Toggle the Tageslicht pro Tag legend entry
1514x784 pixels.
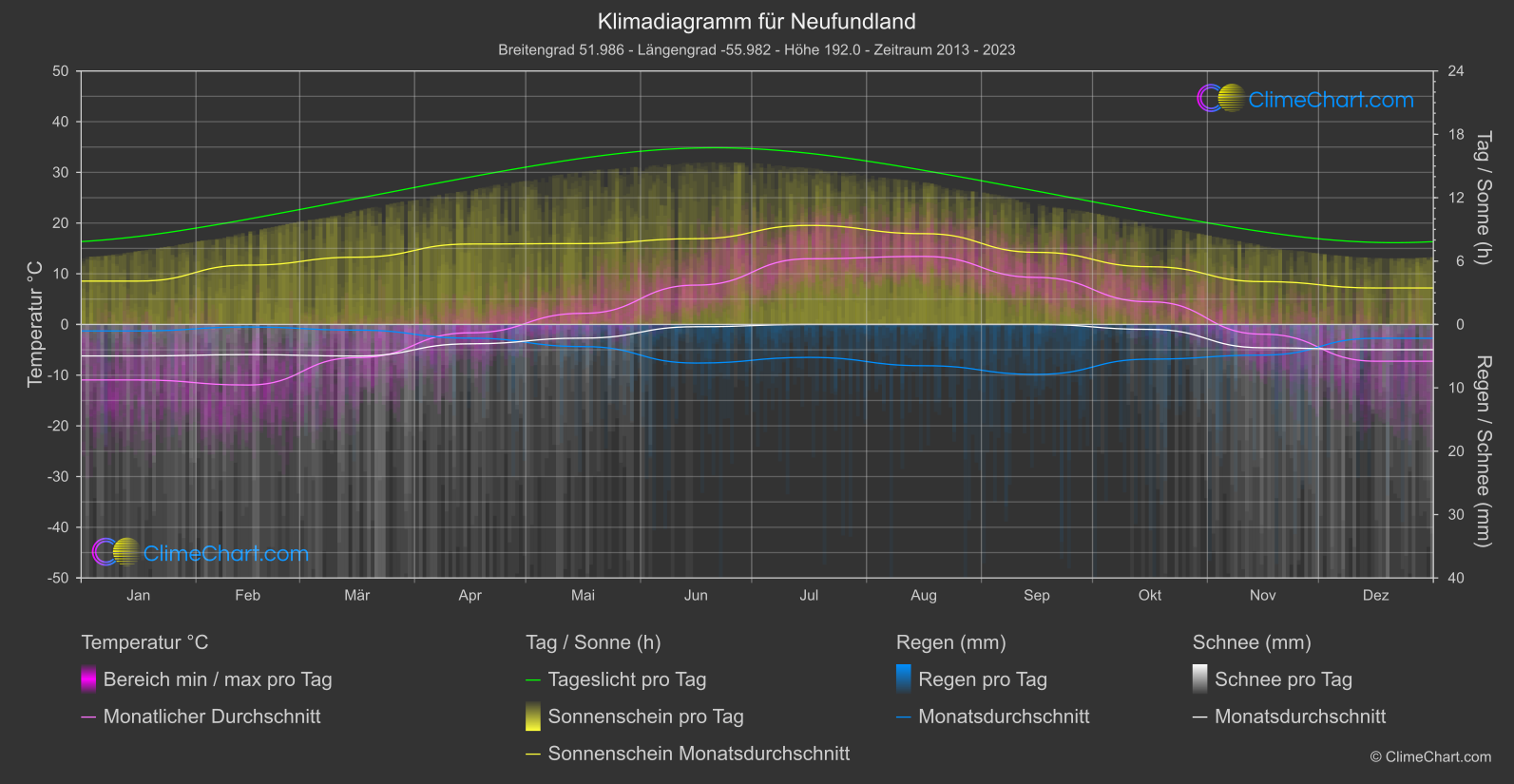626,679
